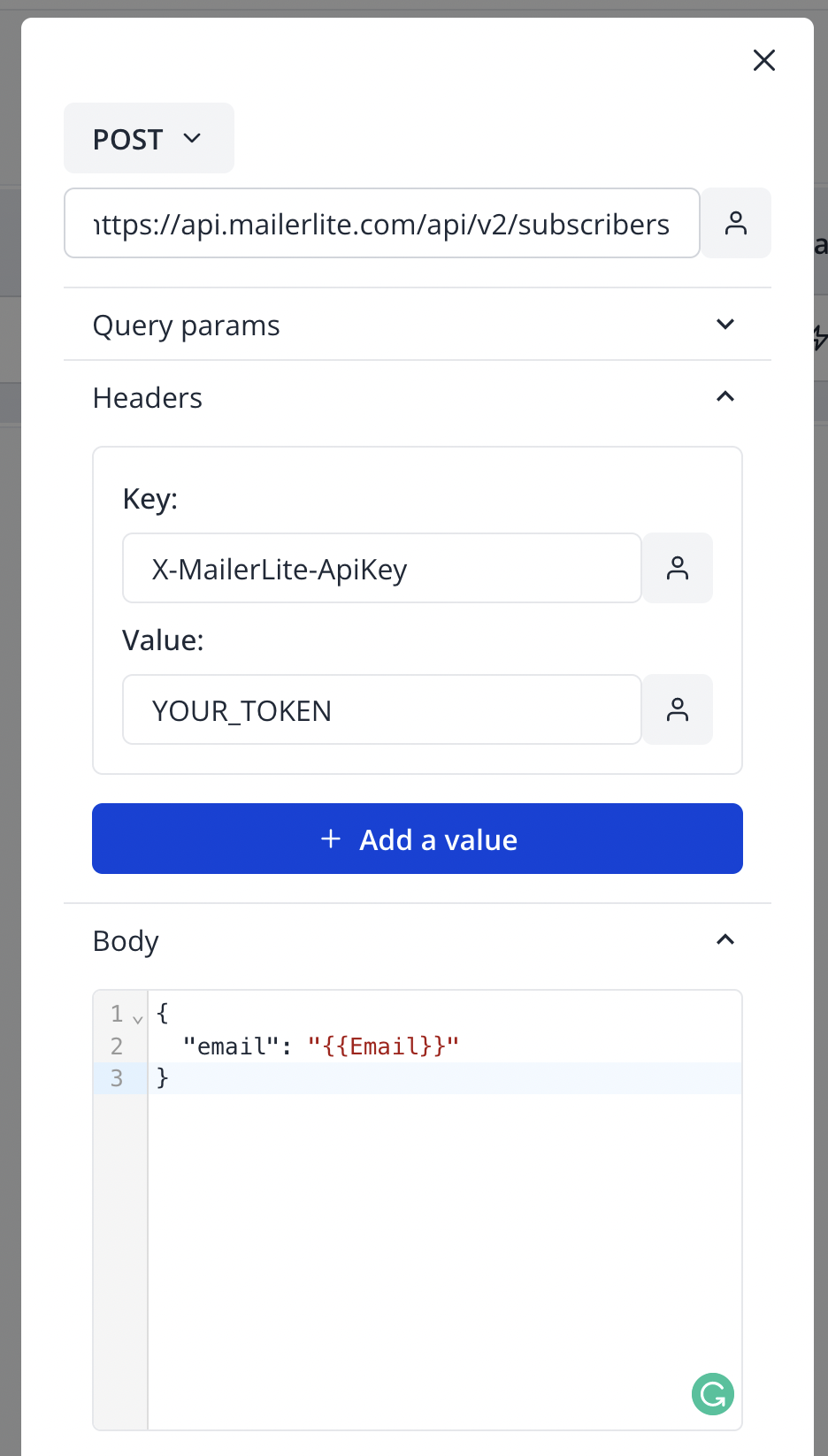This screenshot has height=1456, width=828.
Task: Open the POST request method dropdown
Action: (149, 138)
